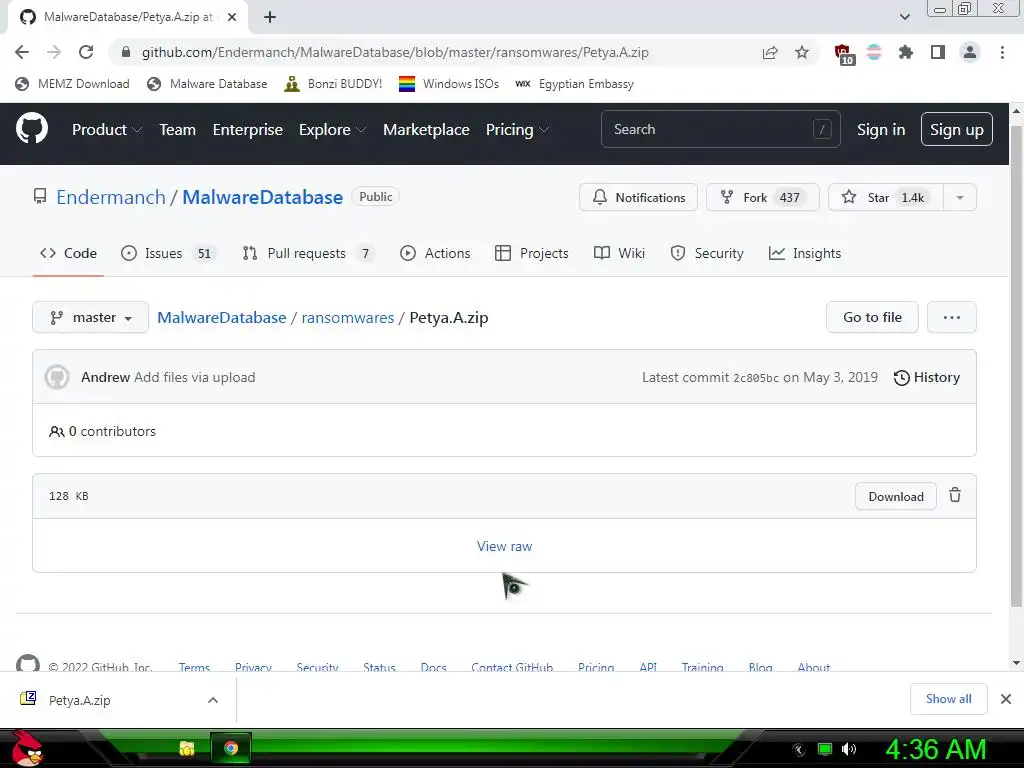Click the share page icon in address bar
Viewport: 1024px width, 768px height.
pos(770,52)
